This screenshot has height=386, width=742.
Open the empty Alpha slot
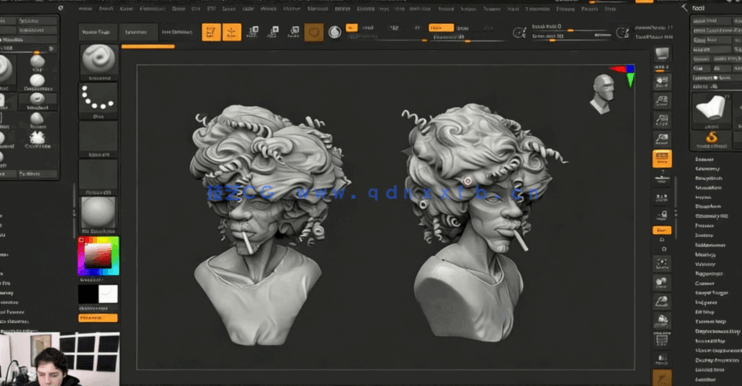click(98, 140)
